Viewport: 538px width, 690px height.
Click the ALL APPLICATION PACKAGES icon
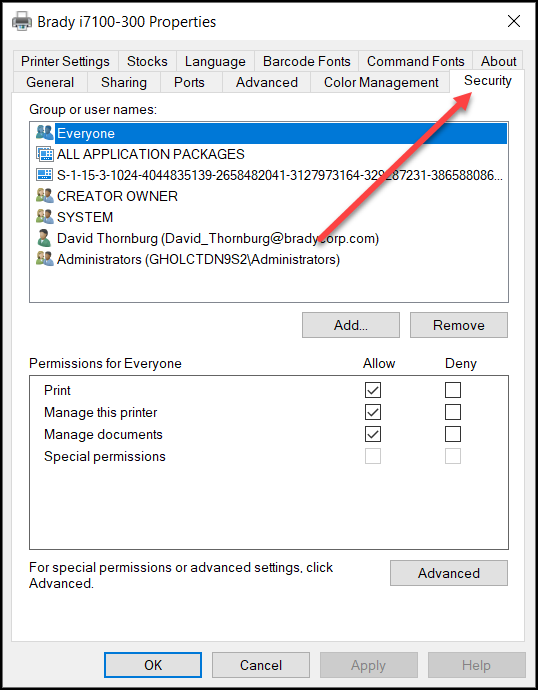[x=44, y=154]
